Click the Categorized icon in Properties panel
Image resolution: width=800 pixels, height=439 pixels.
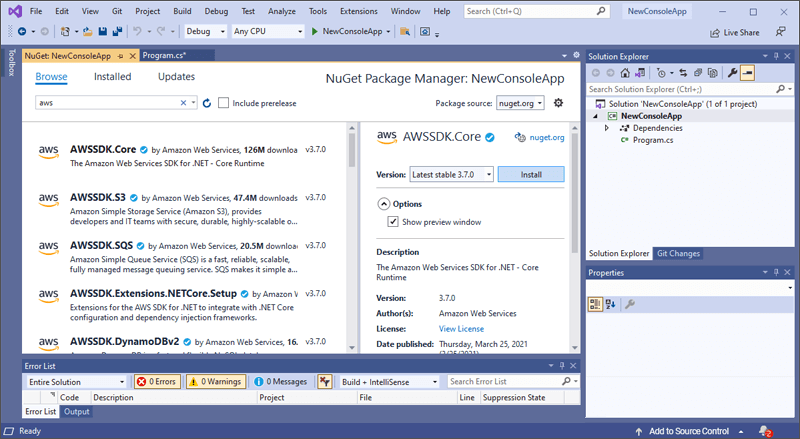595,305
